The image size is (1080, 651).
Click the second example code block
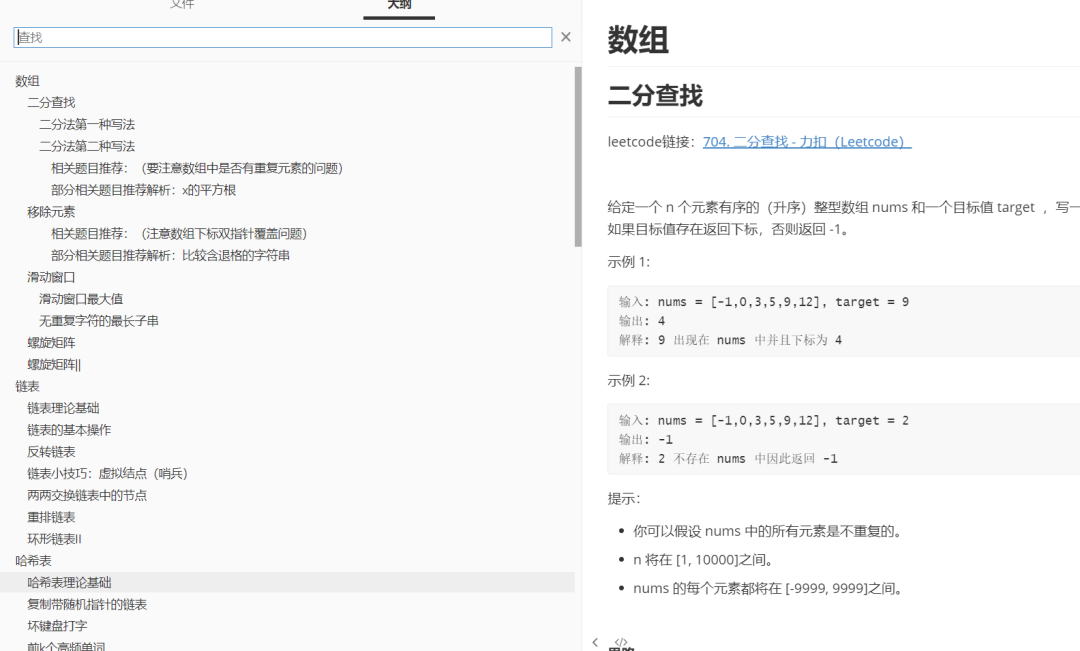[844, 440]
